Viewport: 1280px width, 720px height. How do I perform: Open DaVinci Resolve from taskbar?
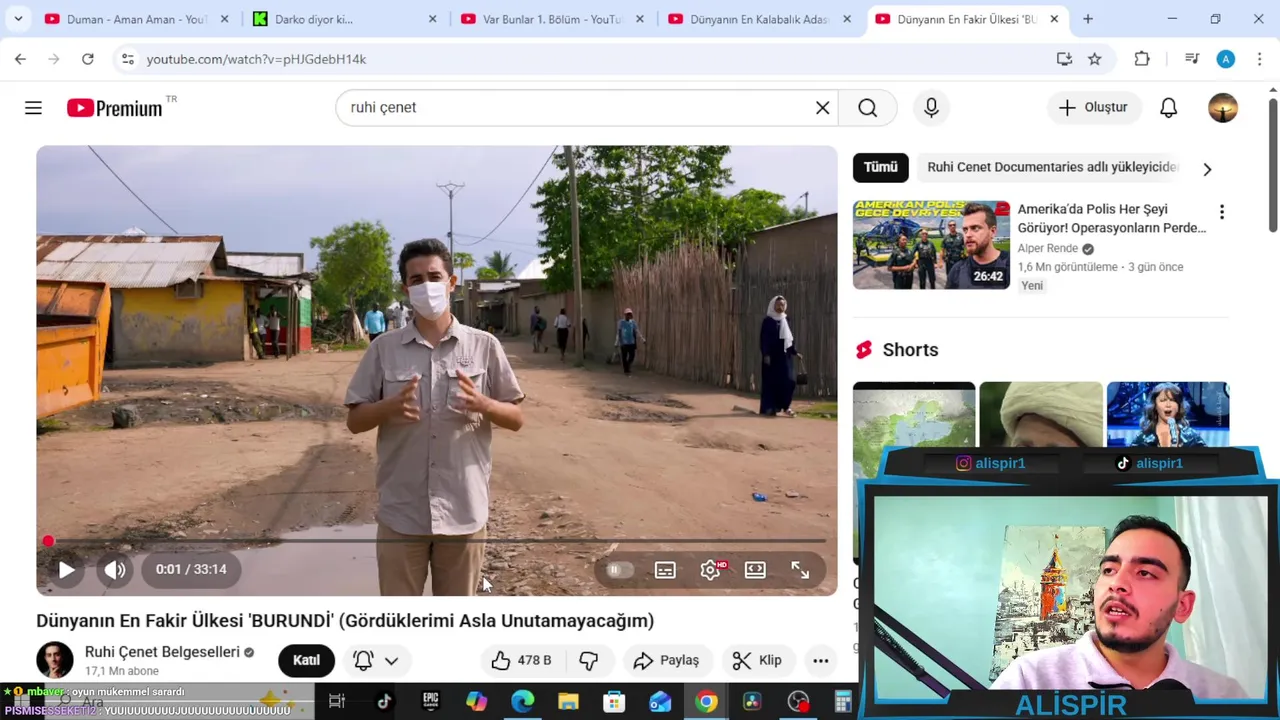[x=752, y=702]
